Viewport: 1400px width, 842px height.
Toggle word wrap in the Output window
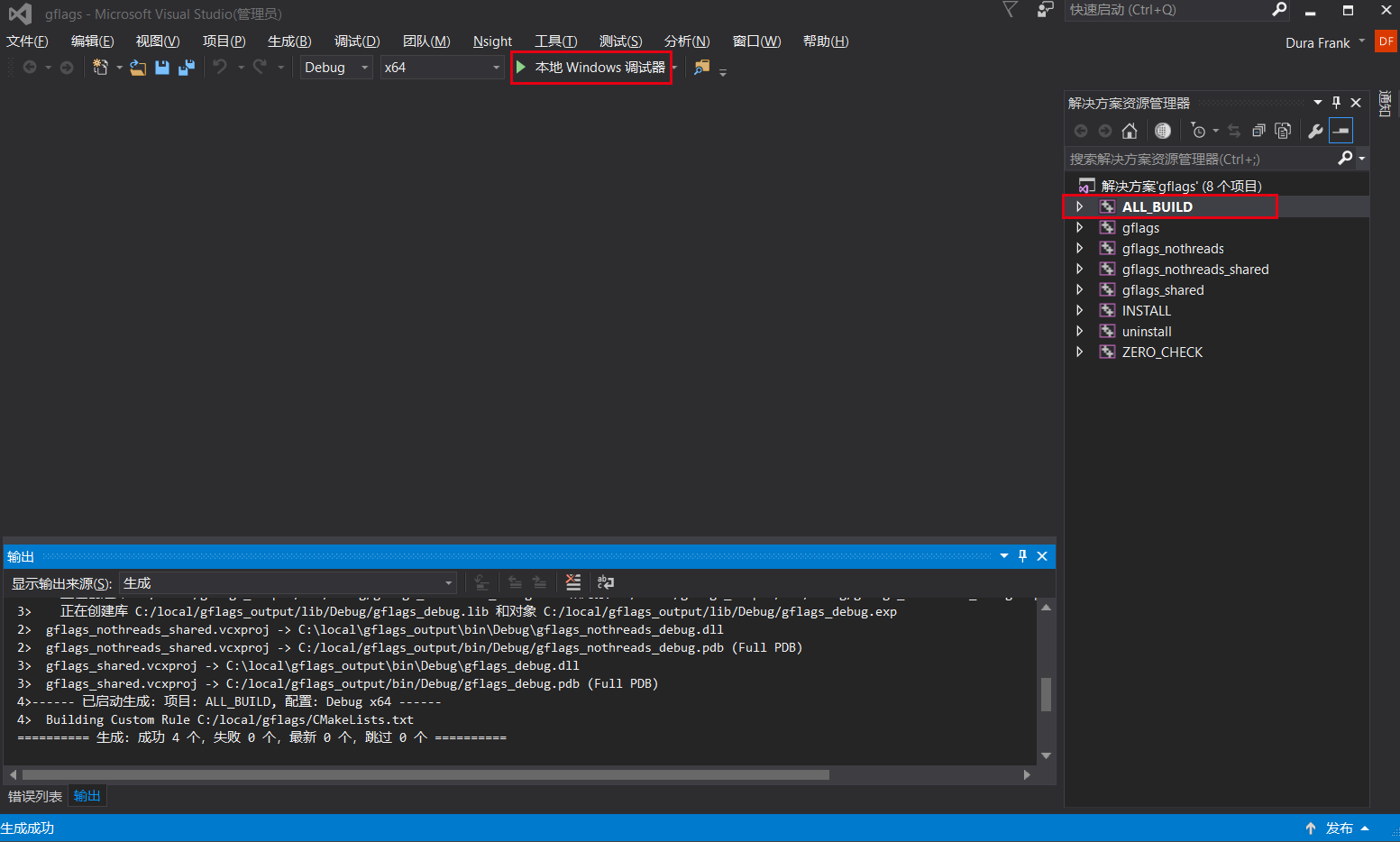pos(606,582)
